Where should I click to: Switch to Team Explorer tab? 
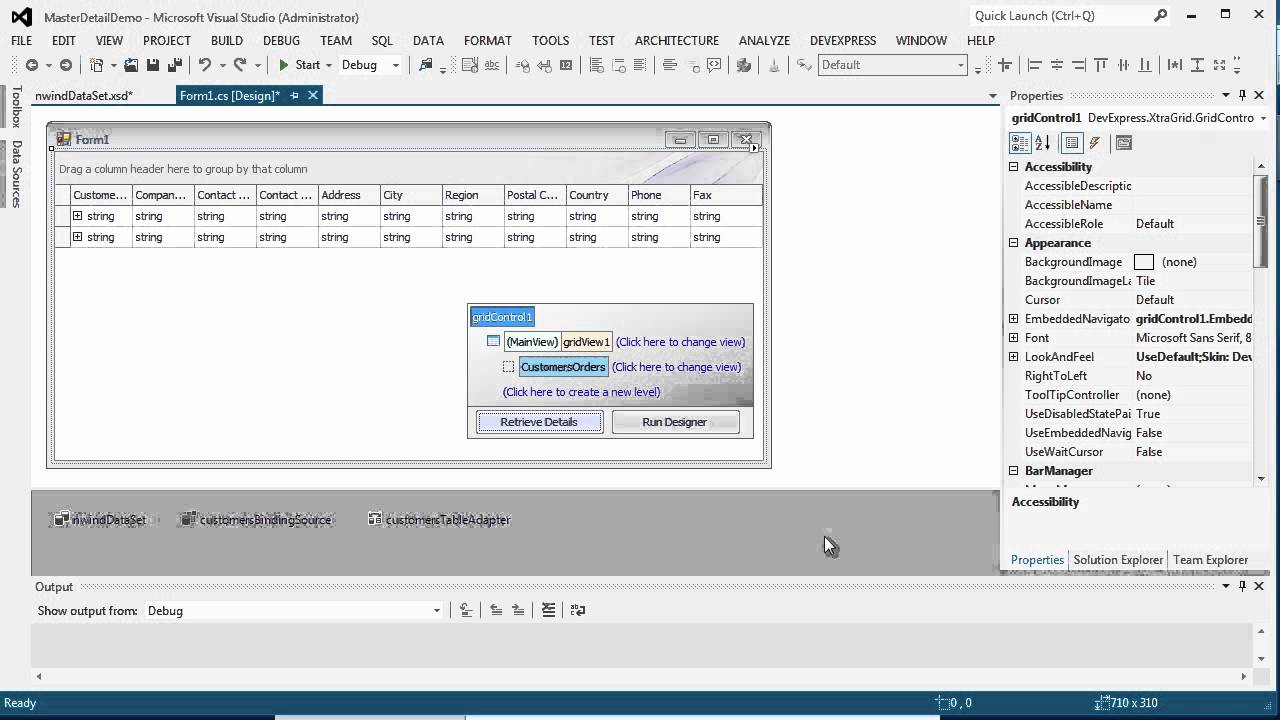tap(1210, 560)
